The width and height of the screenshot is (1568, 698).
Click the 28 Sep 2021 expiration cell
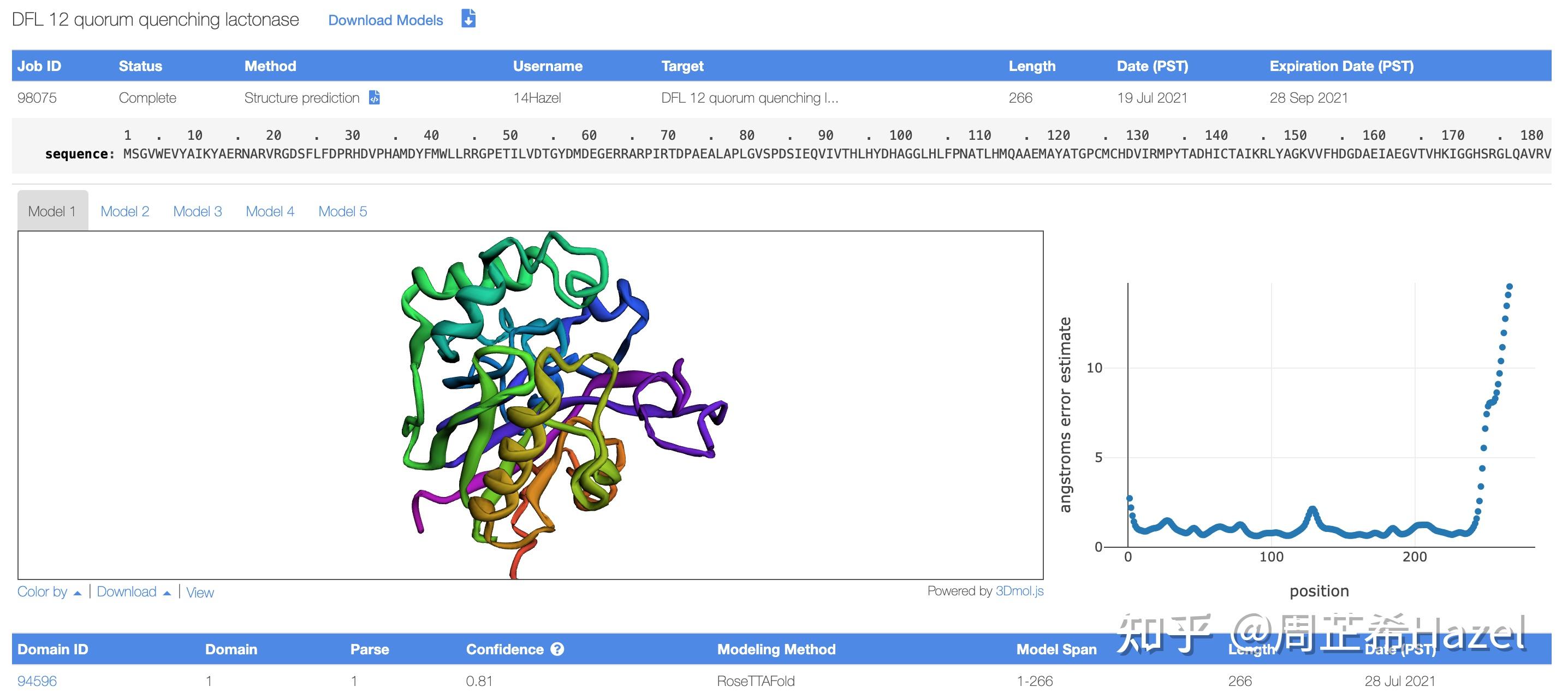point(1308,97)
